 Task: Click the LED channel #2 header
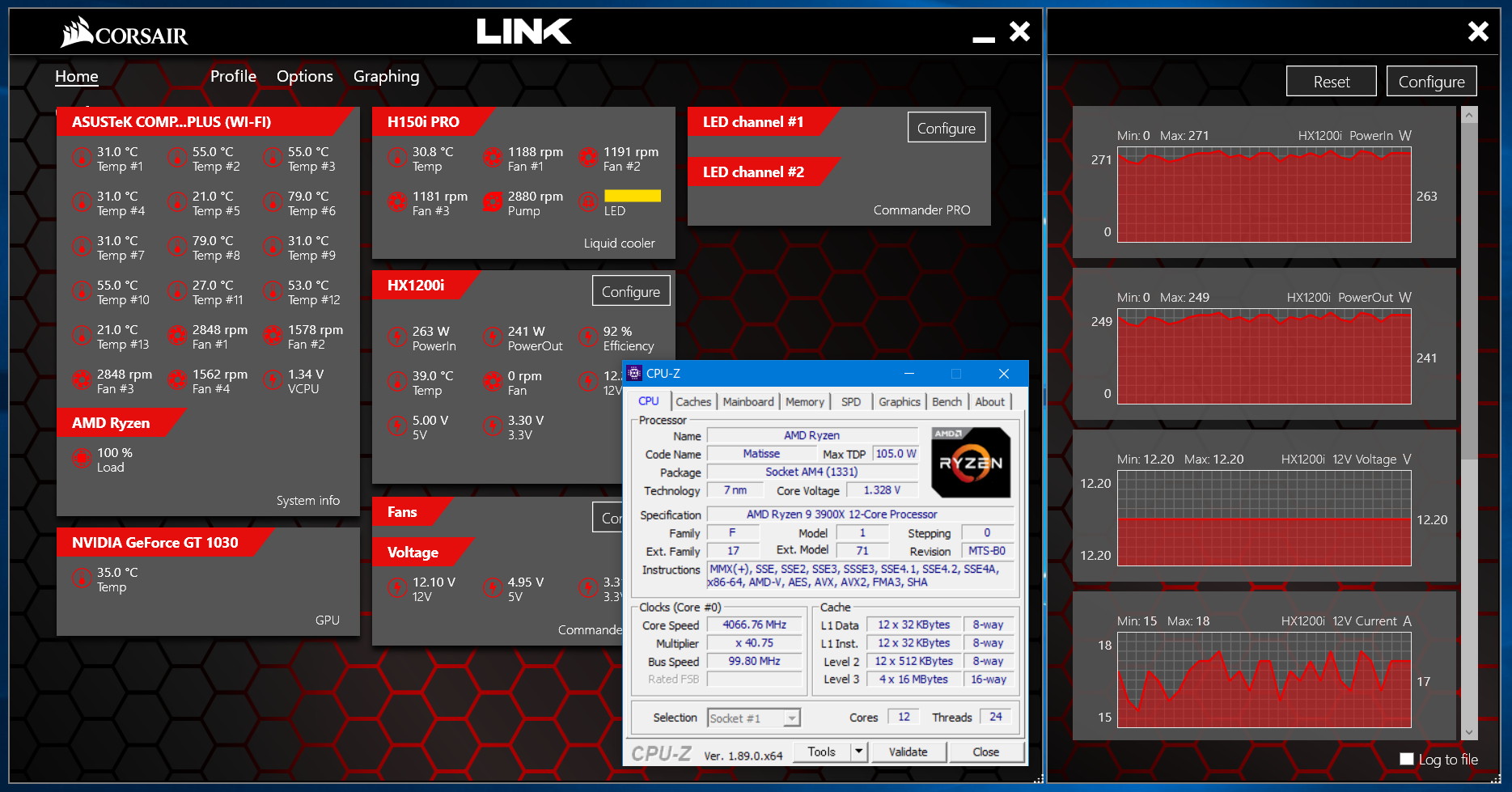tap(753, 172)
